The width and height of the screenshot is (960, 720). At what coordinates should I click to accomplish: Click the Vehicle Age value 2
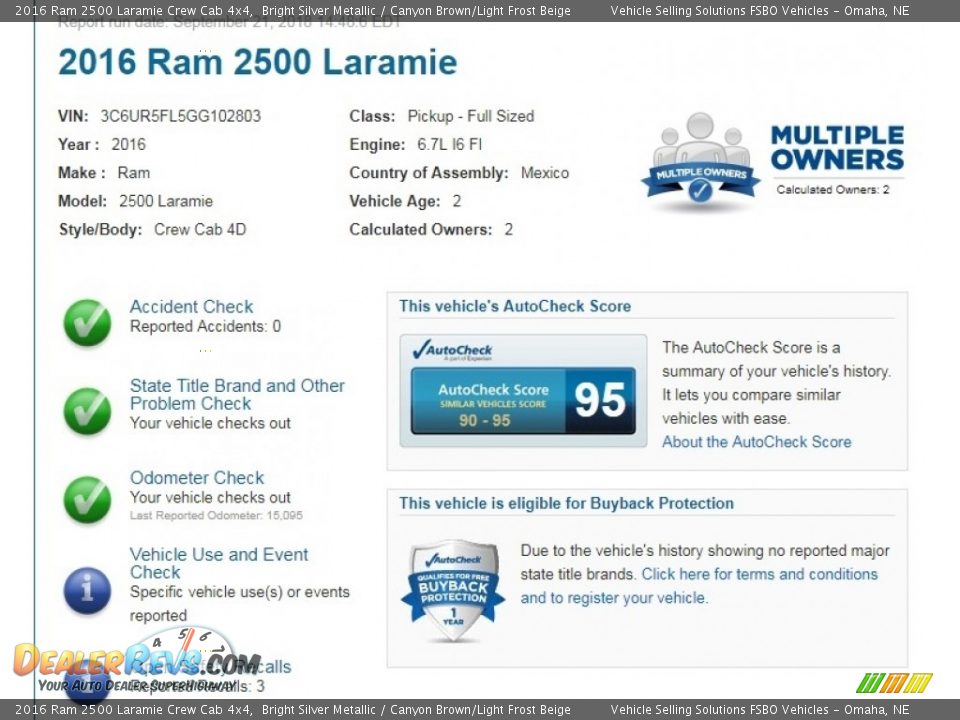coord(457,201)
